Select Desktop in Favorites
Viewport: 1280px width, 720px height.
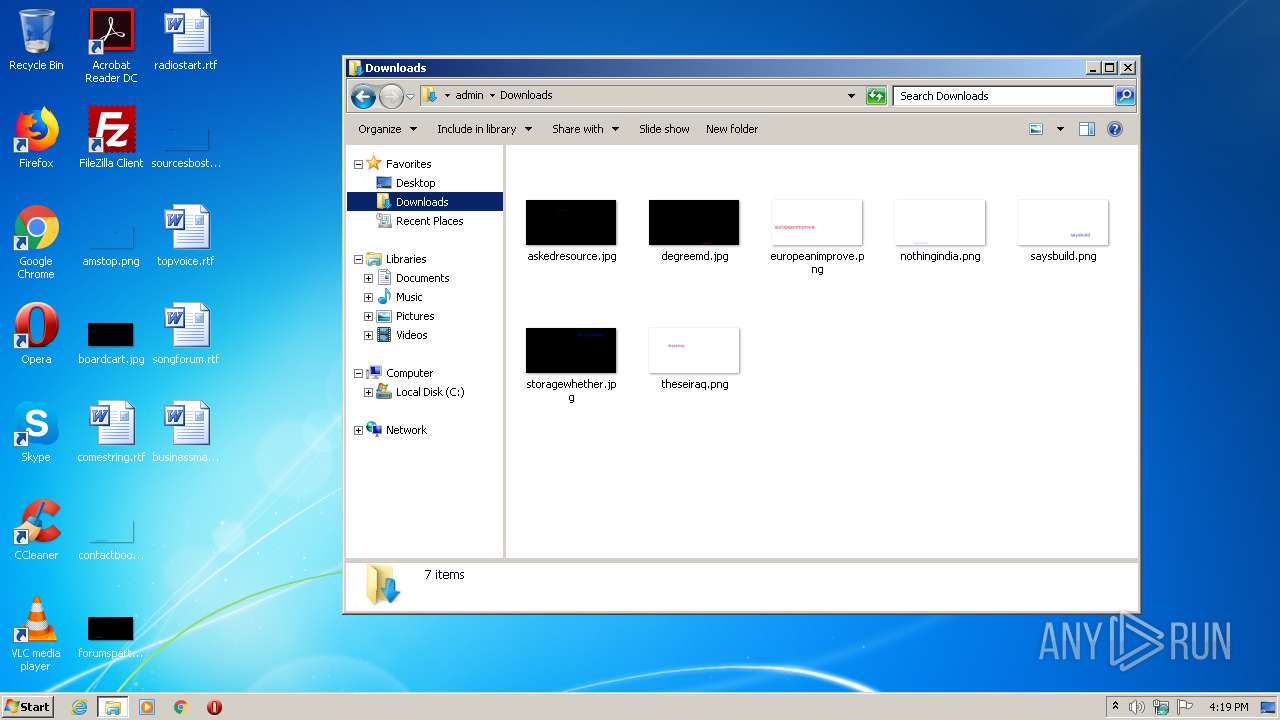(415, 183)
